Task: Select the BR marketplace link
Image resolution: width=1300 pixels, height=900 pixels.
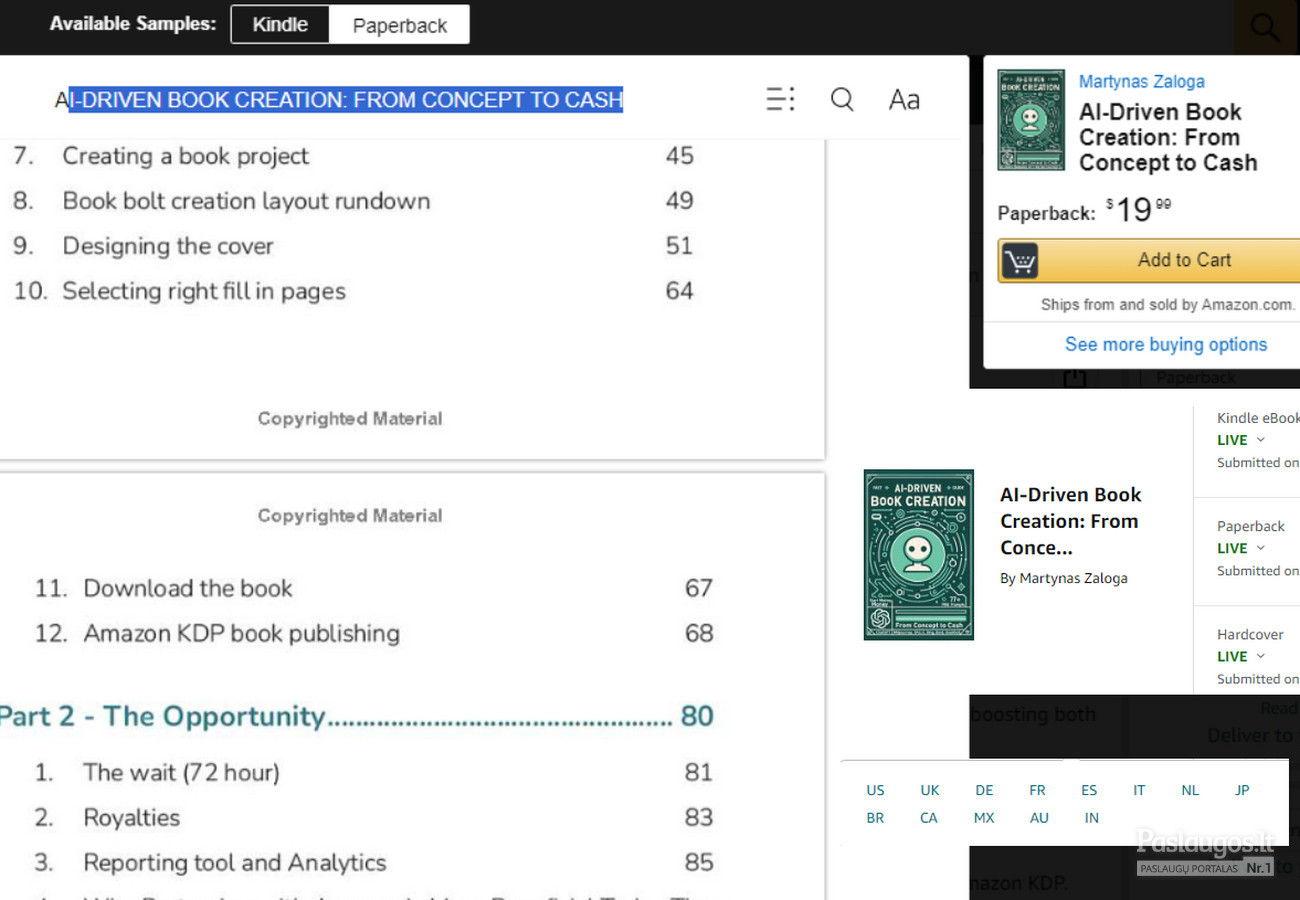Action: (x=875, y=818)
